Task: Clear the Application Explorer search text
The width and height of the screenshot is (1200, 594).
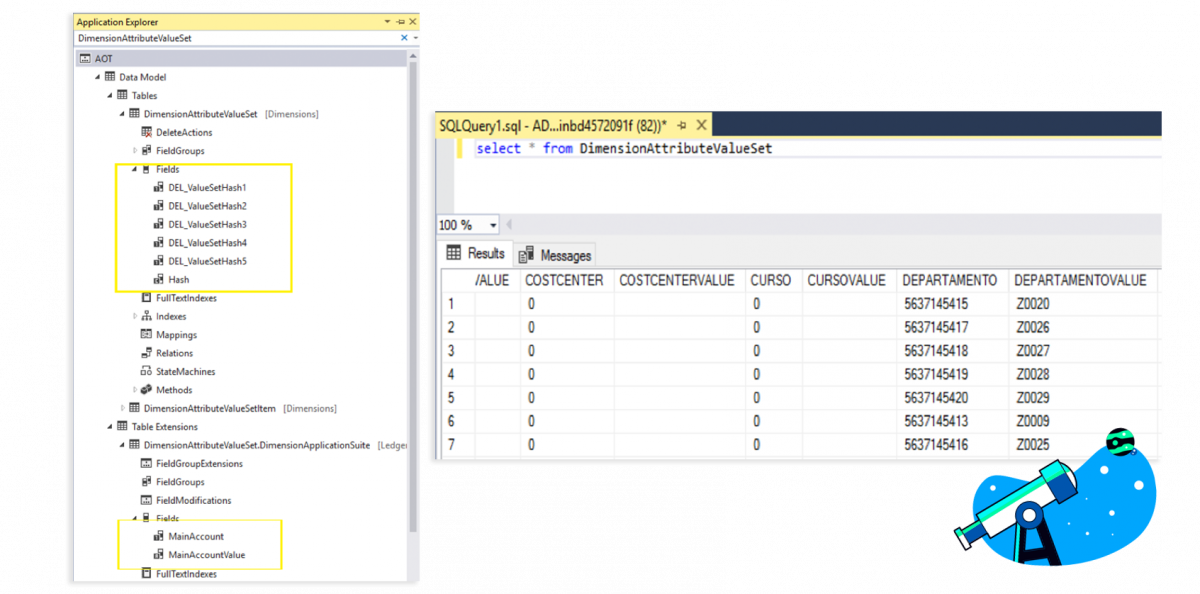Action: (404, 38)
